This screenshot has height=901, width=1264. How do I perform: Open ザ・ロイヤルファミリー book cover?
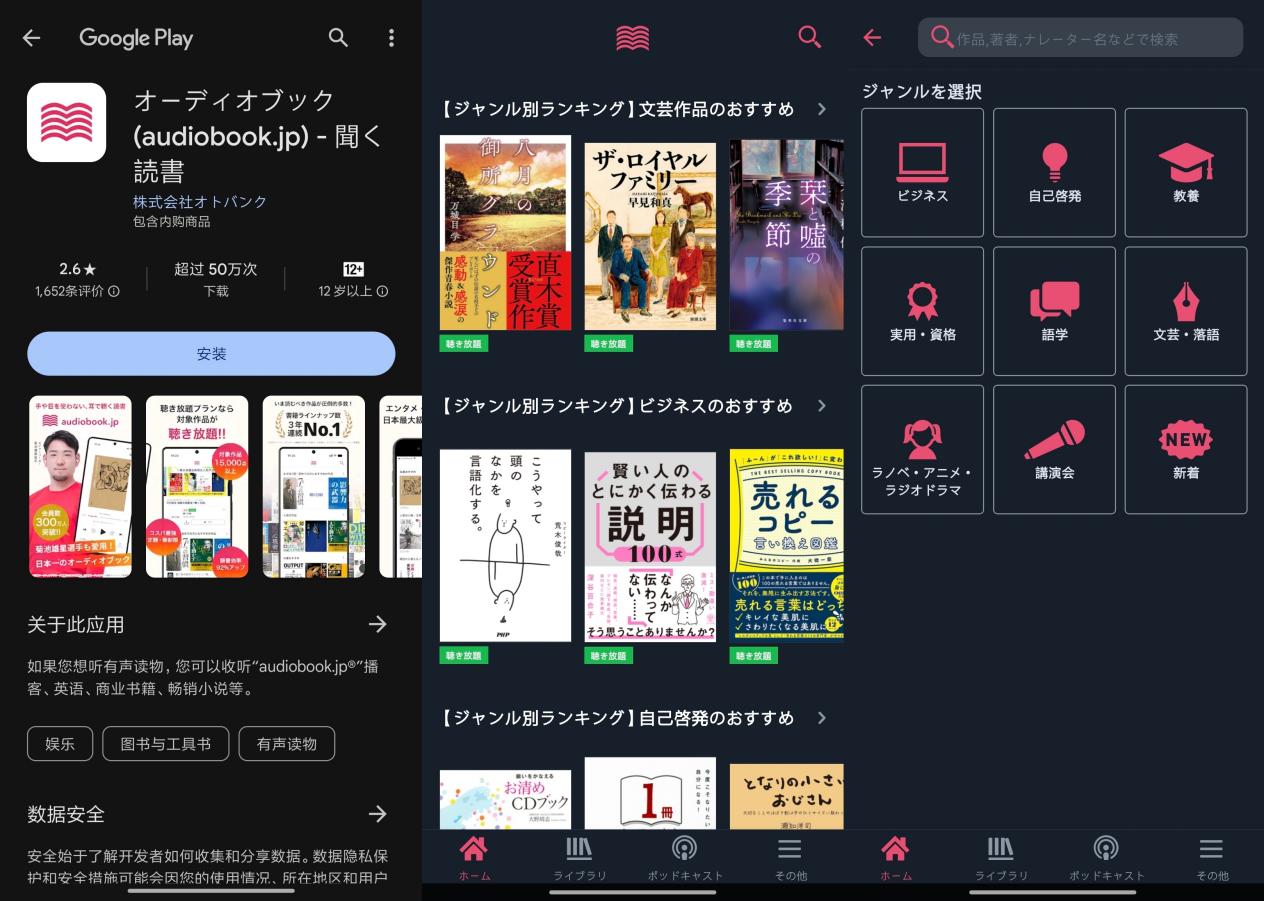click(x=650, y=236)
